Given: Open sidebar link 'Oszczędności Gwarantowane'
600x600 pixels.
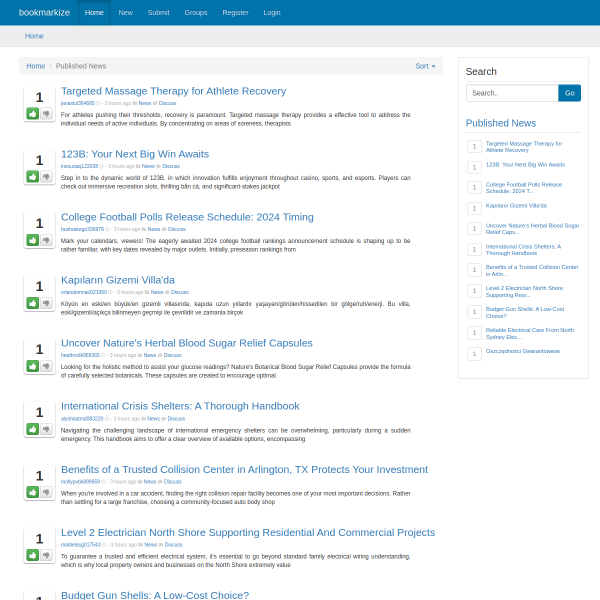Looking at the screenshot, I should pyautogui.click(x=522, y=351).
